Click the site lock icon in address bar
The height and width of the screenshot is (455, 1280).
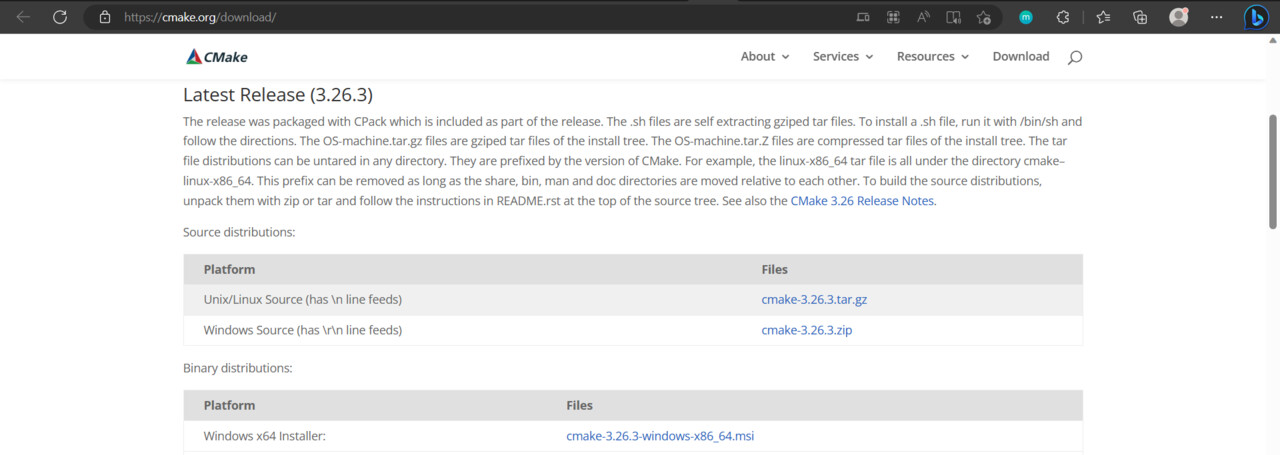coord(105,17)
